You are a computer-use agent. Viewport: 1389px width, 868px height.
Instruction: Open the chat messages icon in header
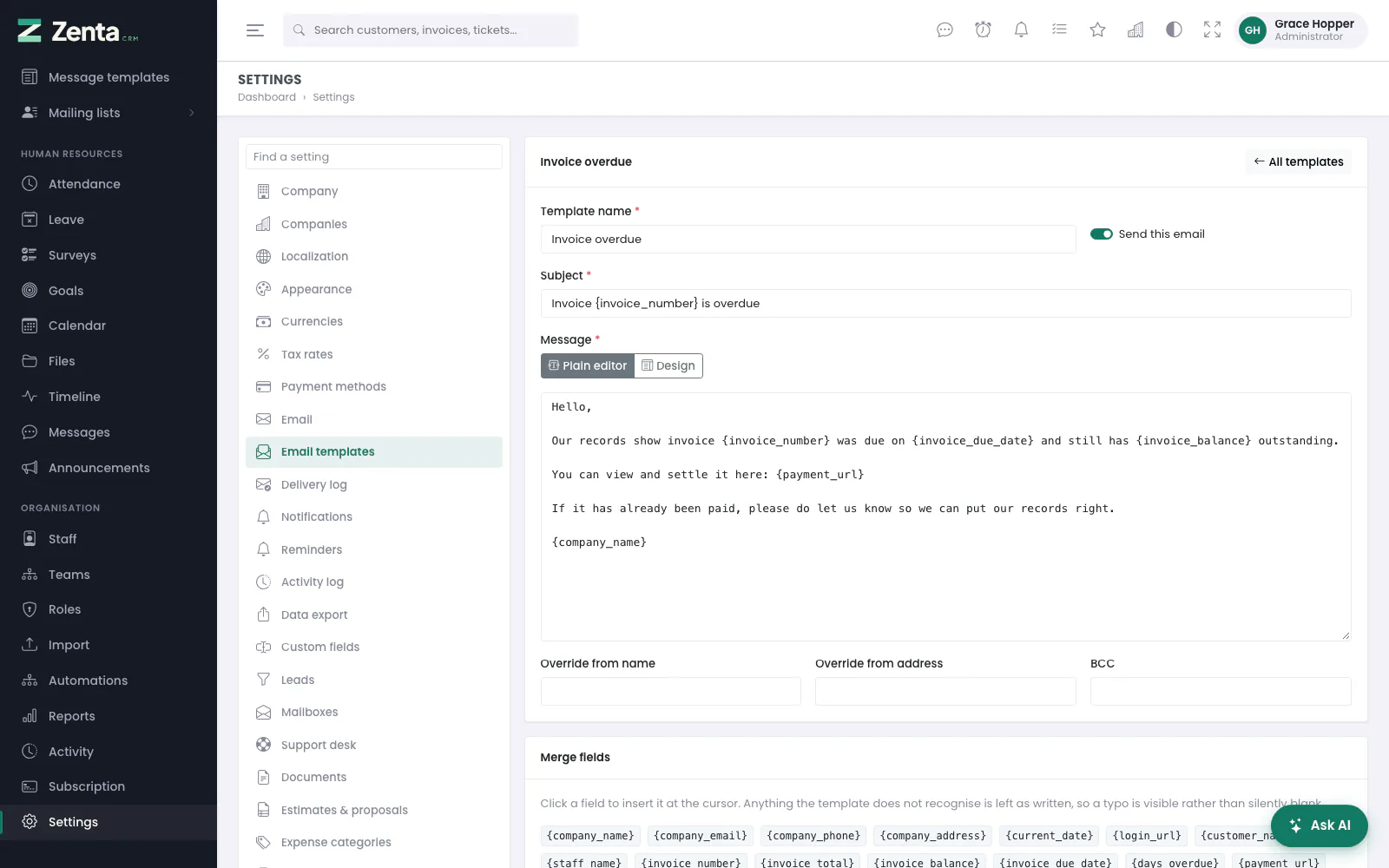click(945, 30)
